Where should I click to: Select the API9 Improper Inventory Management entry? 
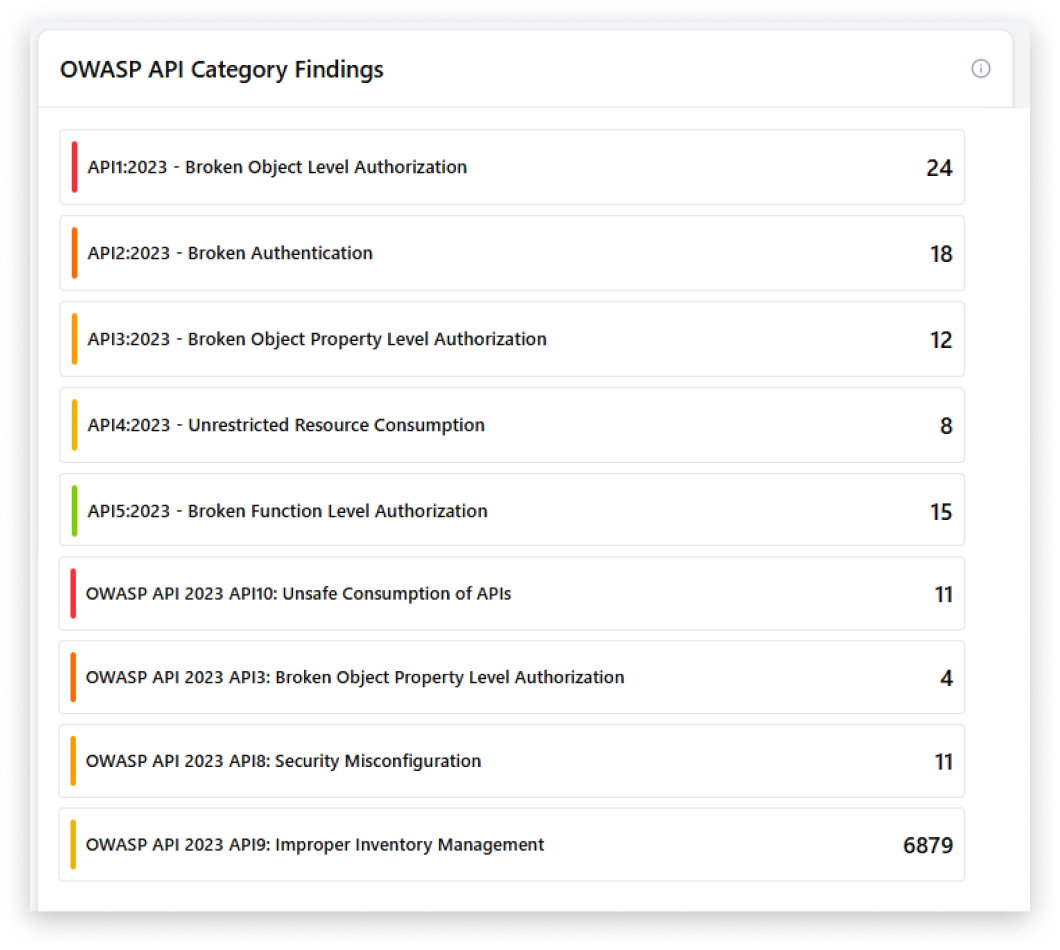(400, 844)
